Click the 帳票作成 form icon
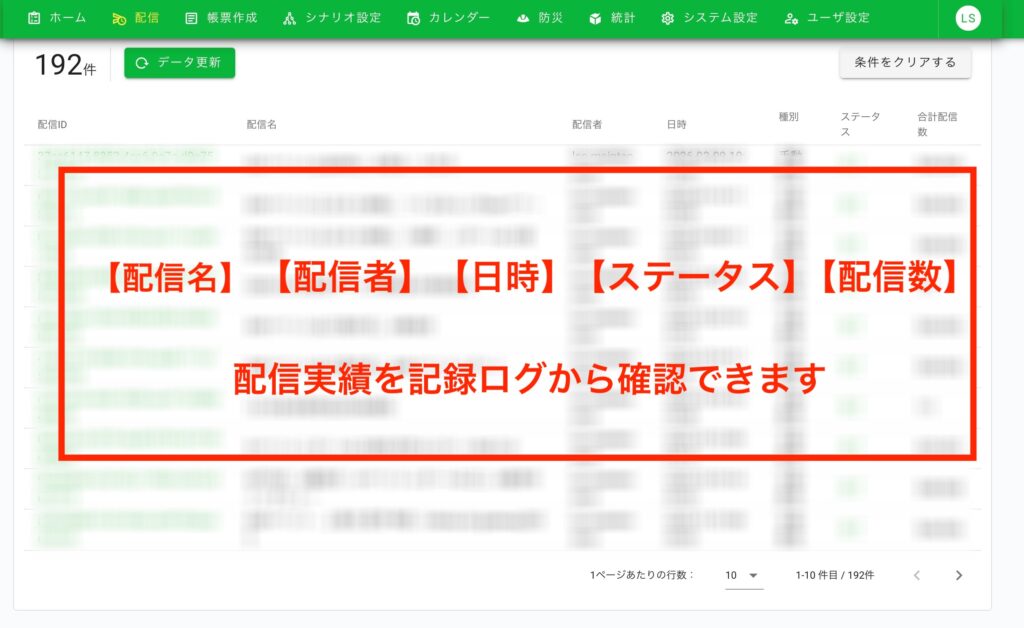 pos(192,18)
